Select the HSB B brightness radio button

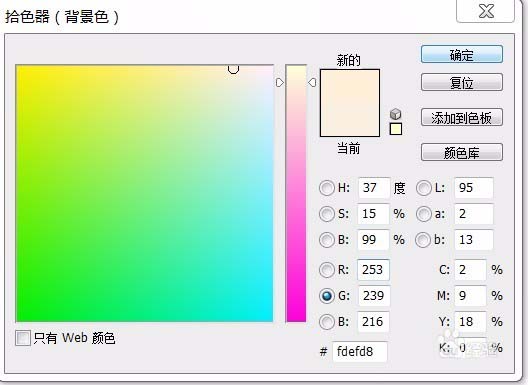pyautogui.click(x=326, y=240)
